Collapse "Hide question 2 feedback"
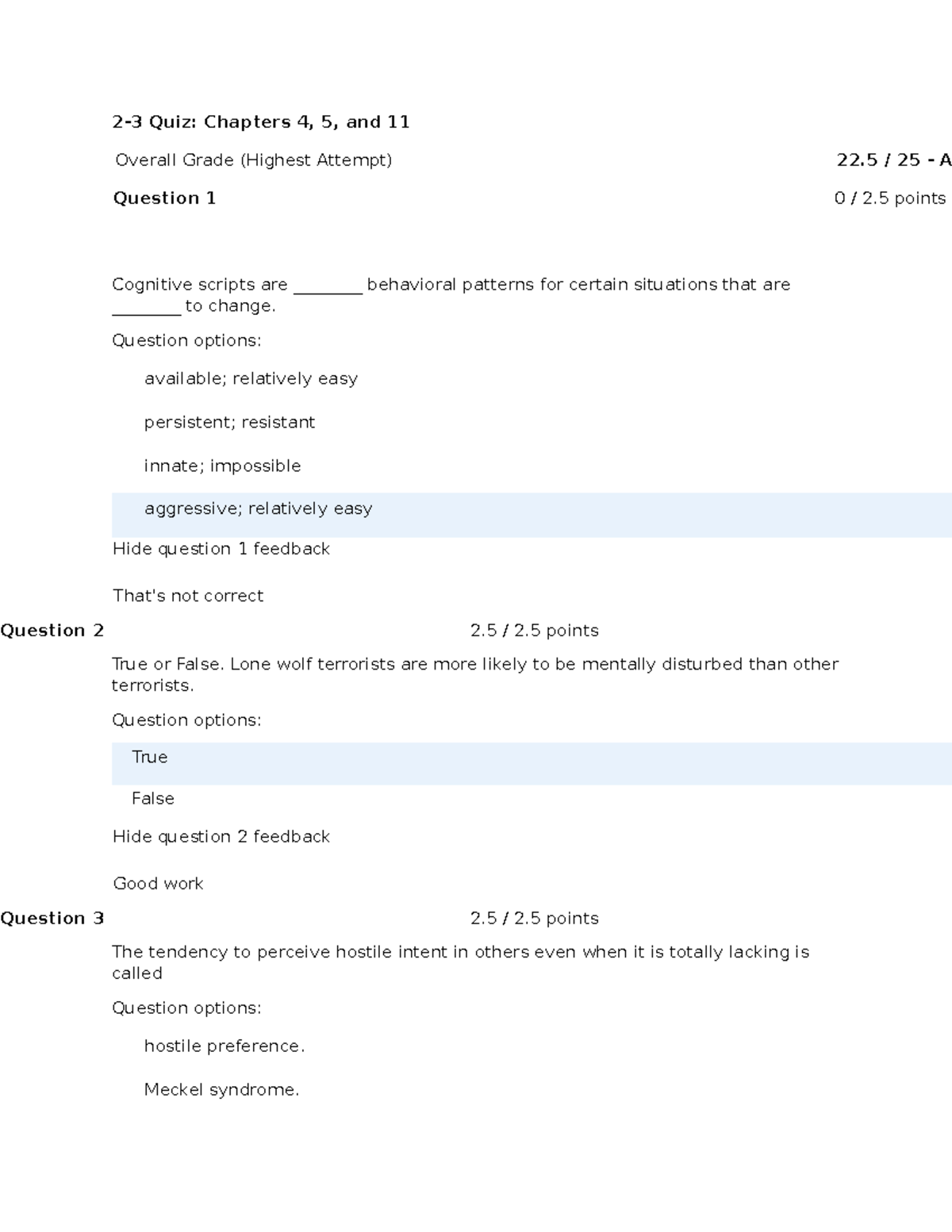The height and width of the screenshot is (1232, 952). 221,837
